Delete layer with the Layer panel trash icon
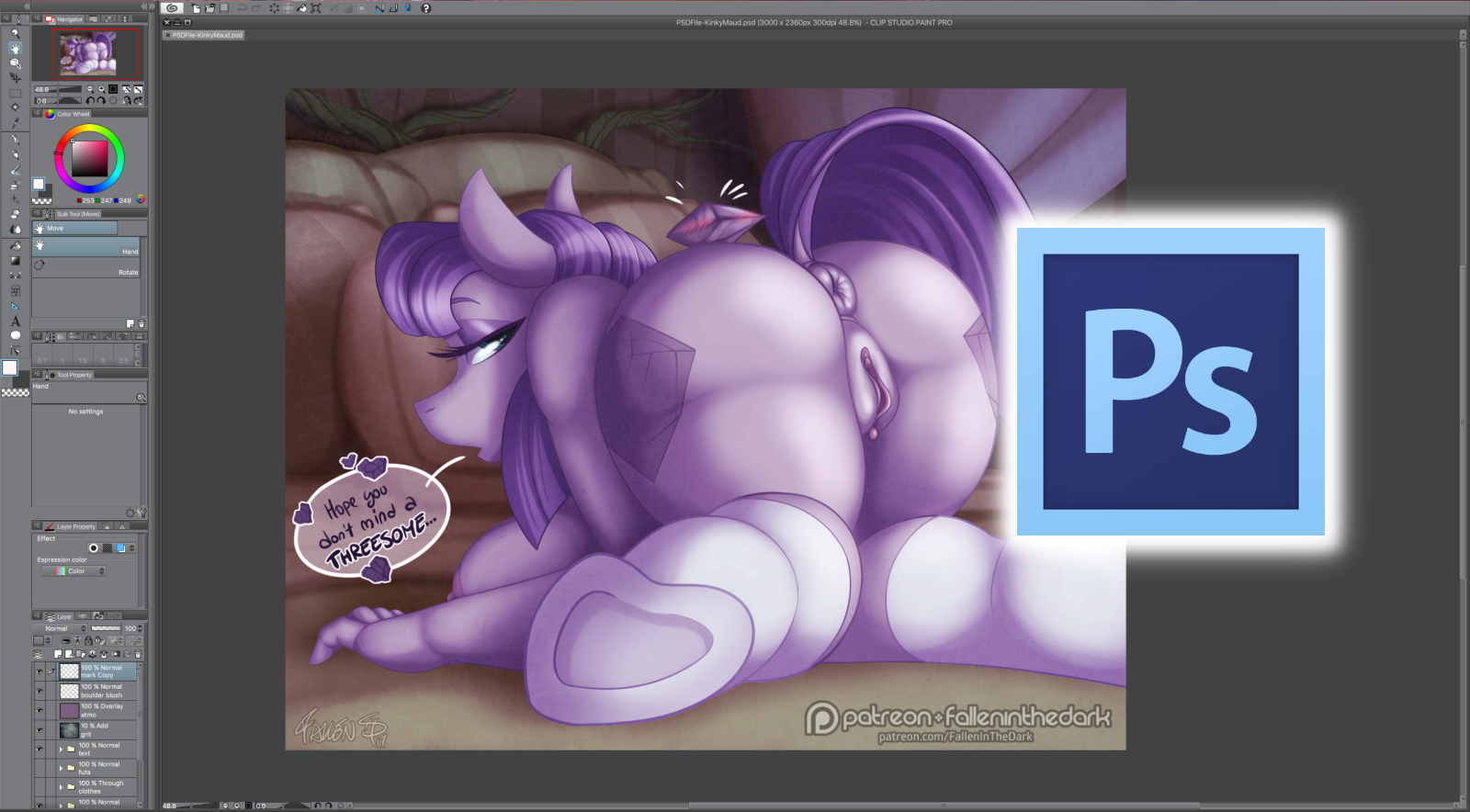Viewport: 1470px width, 812px height. point(138,654)
